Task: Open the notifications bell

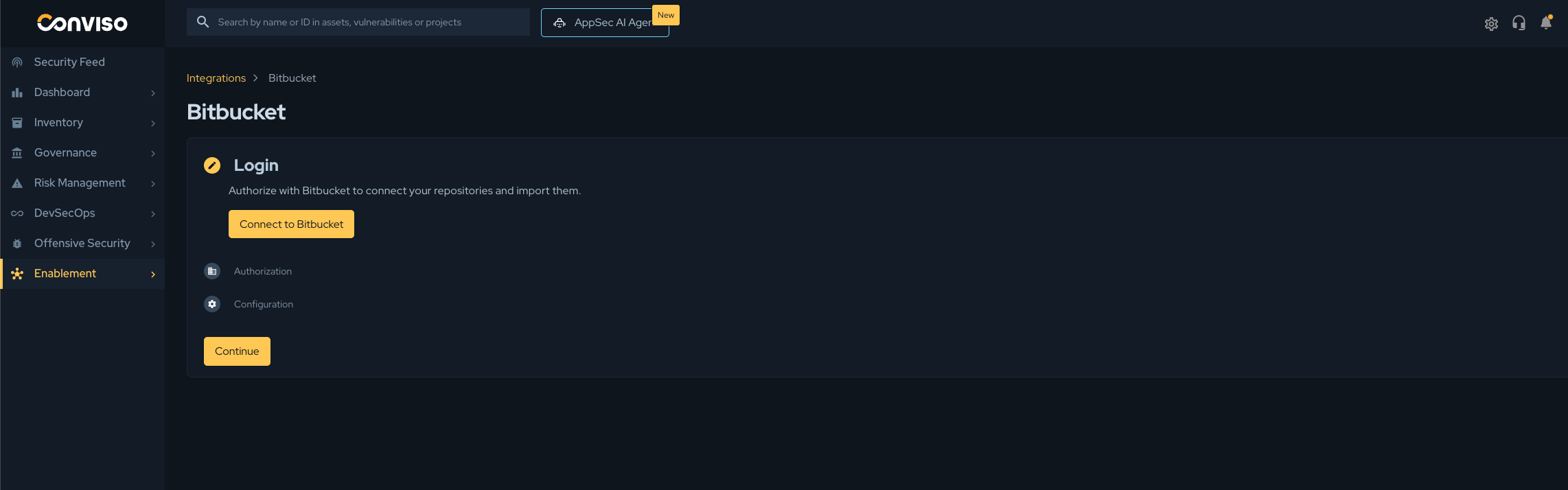Action: click(x=1546, y=23)
